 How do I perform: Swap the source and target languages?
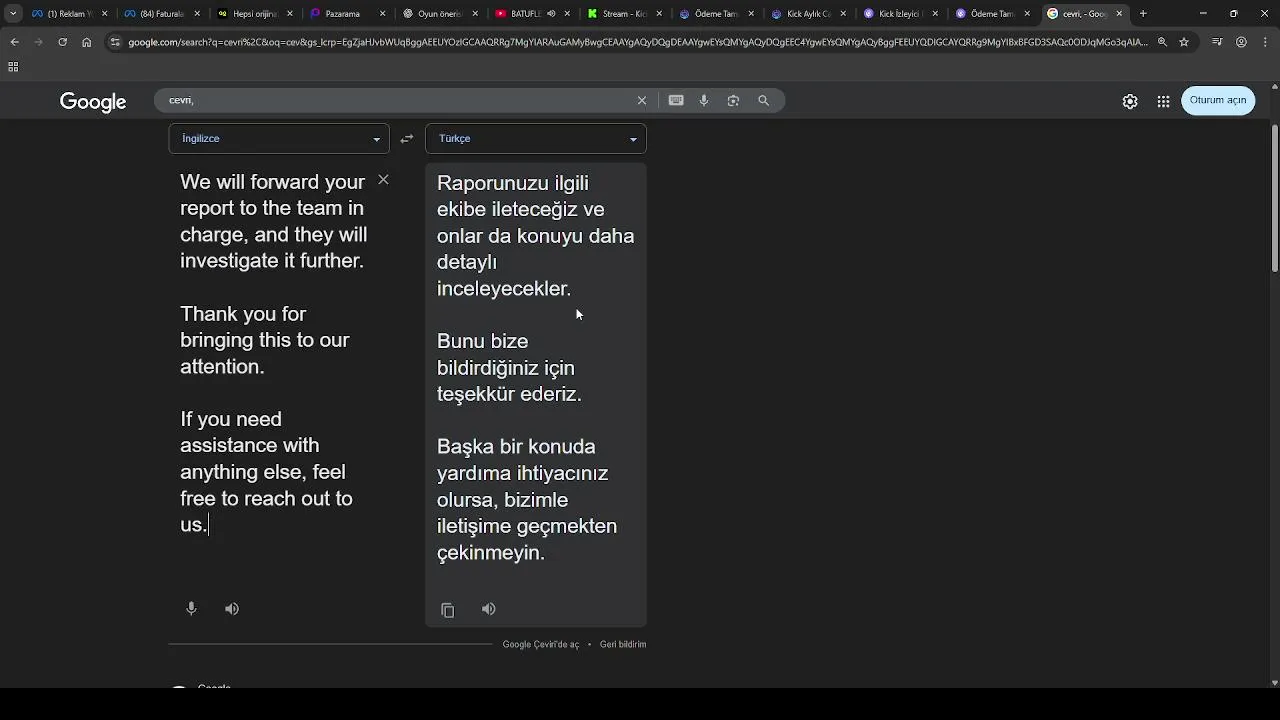tap(406, 139)
